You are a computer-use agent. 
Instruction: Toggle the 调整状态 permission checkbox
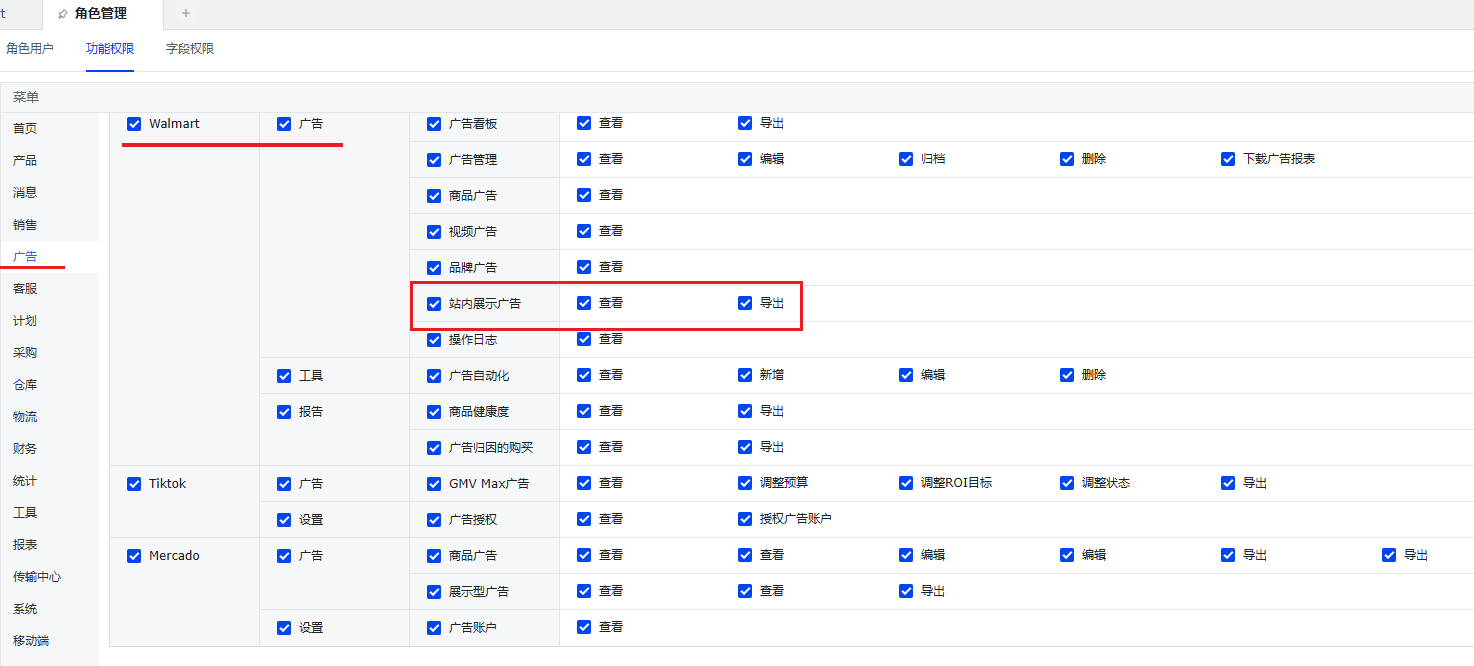click(x=1067, y=483)
